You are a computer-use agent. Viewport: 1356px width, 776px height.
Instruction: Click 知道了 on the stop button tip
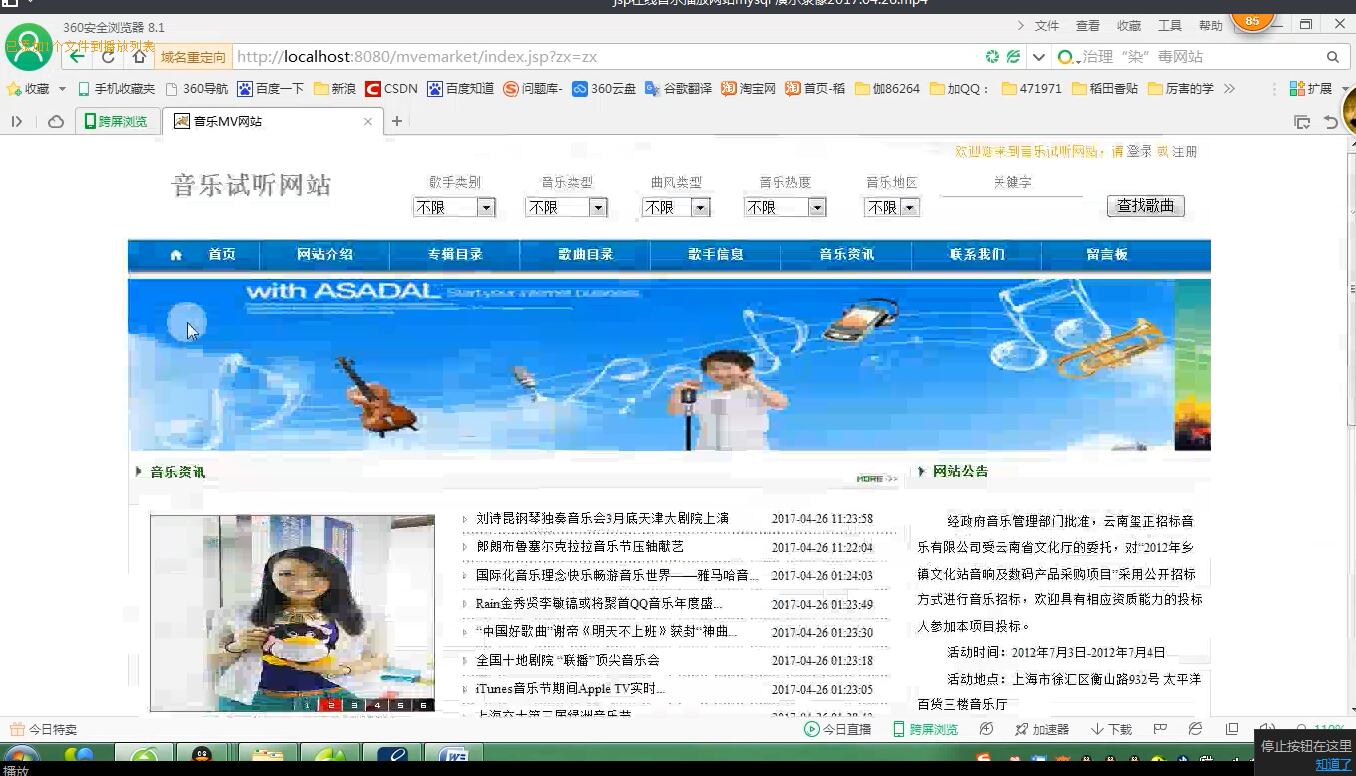[1333, 764]
